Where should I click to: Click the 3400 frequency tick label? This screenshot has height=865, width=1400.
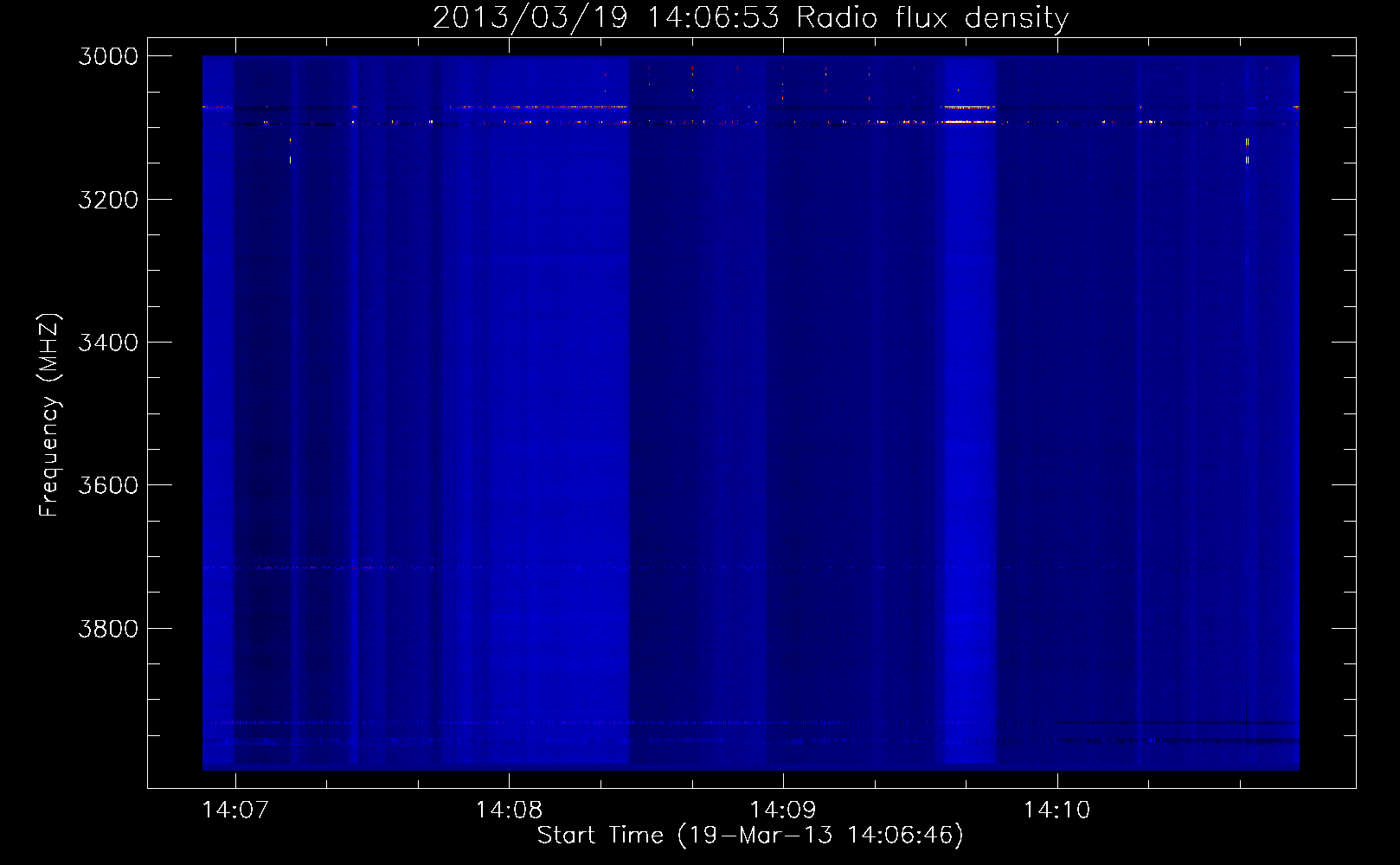click(108, 343)
